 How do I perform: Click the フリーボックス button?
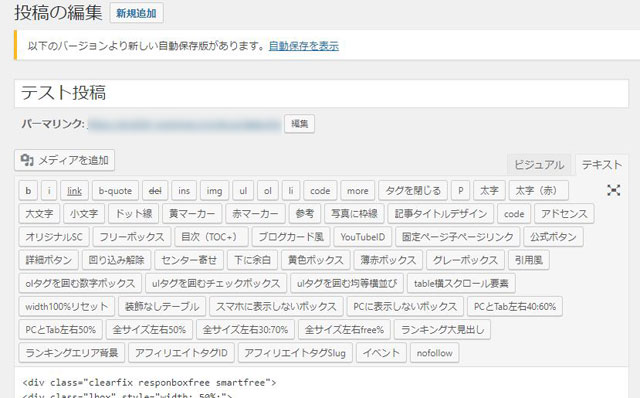click(132, 237)
